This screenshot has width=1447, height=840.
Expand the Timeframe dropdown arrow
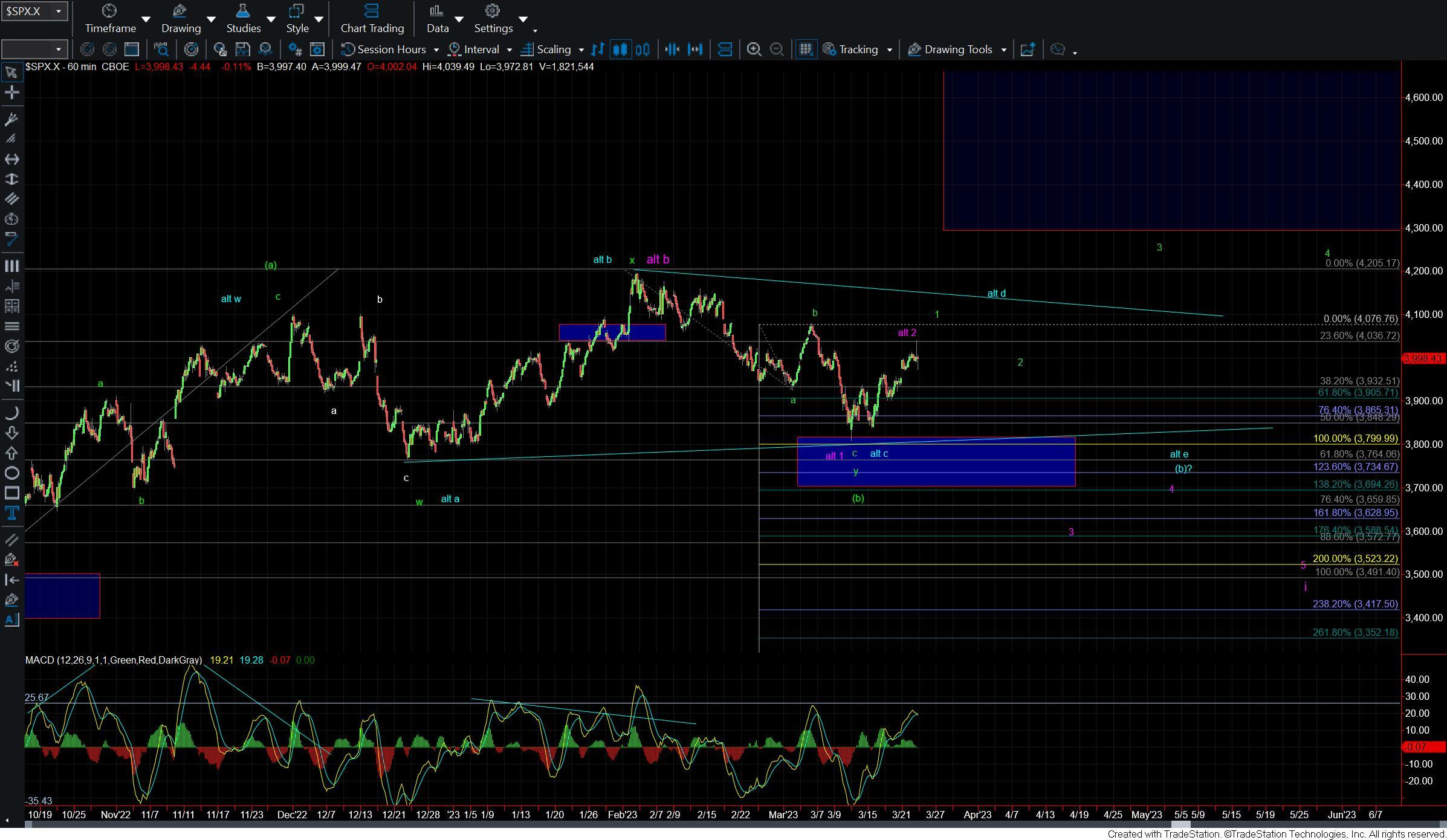[x=146, y=19]
